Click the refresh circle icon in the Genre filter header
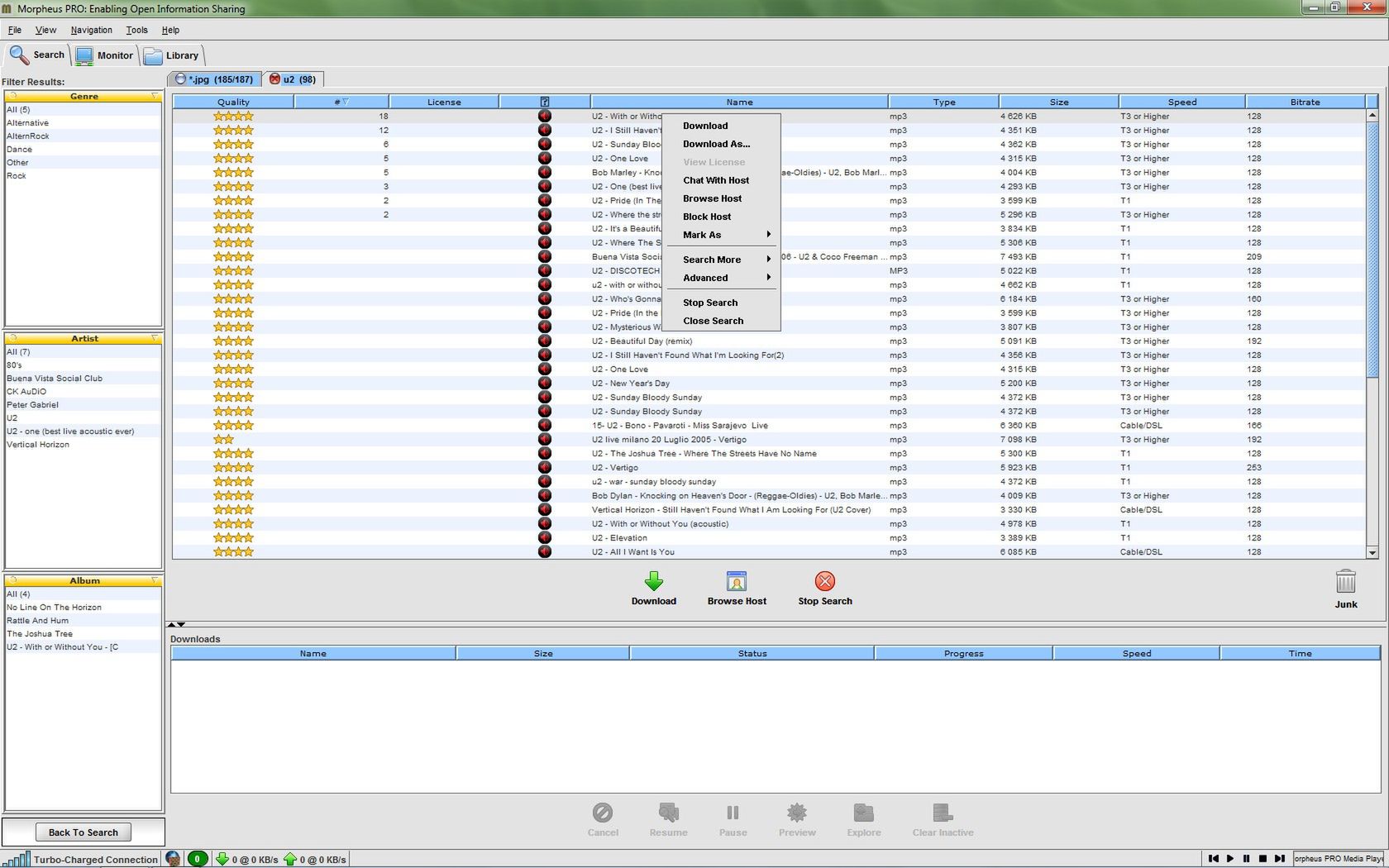1389x868 pixels. pos(13,96)
